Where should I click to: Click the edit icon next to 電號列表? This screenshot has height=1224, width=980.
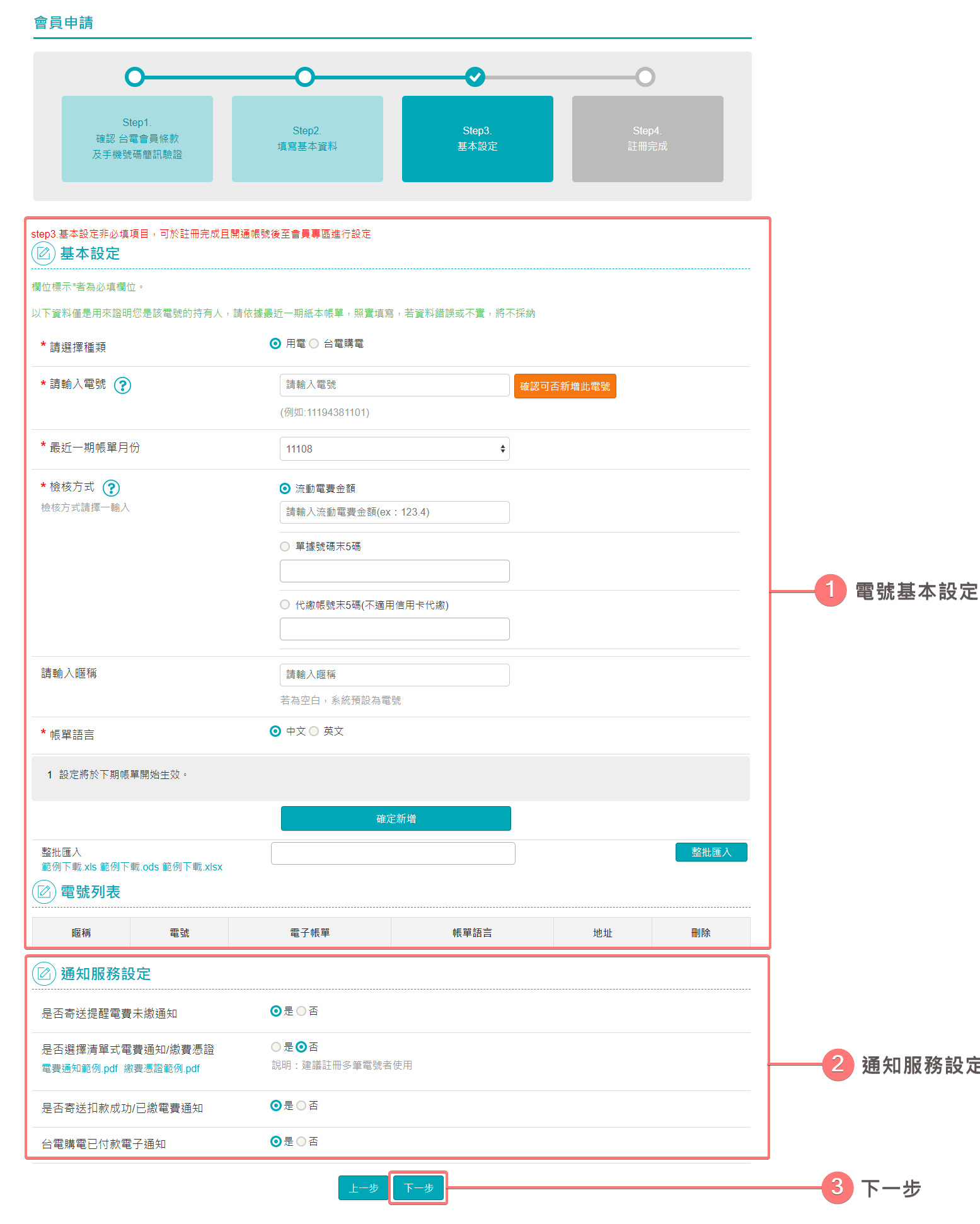44,892
